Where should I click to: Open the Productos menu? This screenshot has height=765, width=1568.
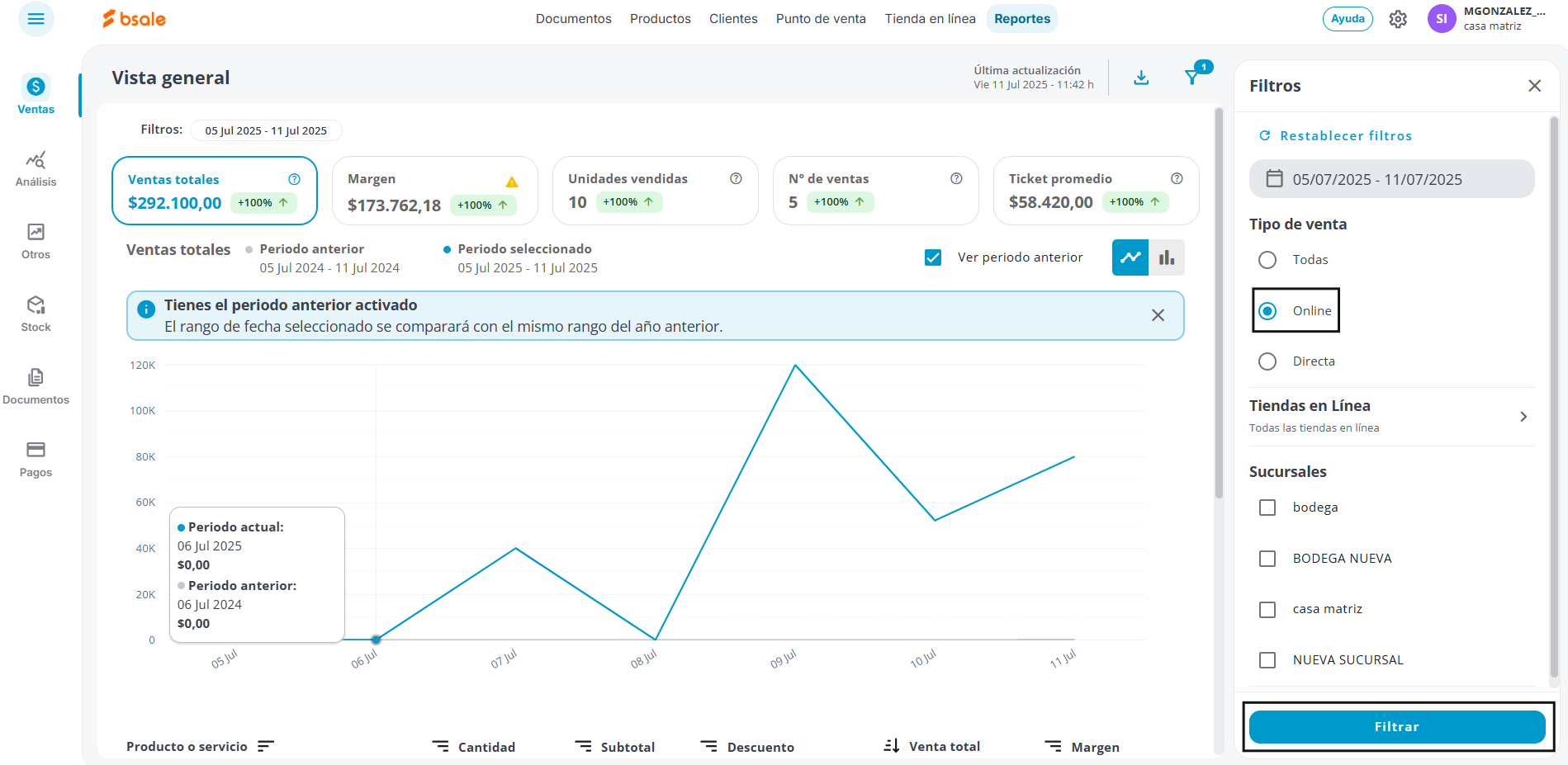pyautogui.click(x=661, y=18)
